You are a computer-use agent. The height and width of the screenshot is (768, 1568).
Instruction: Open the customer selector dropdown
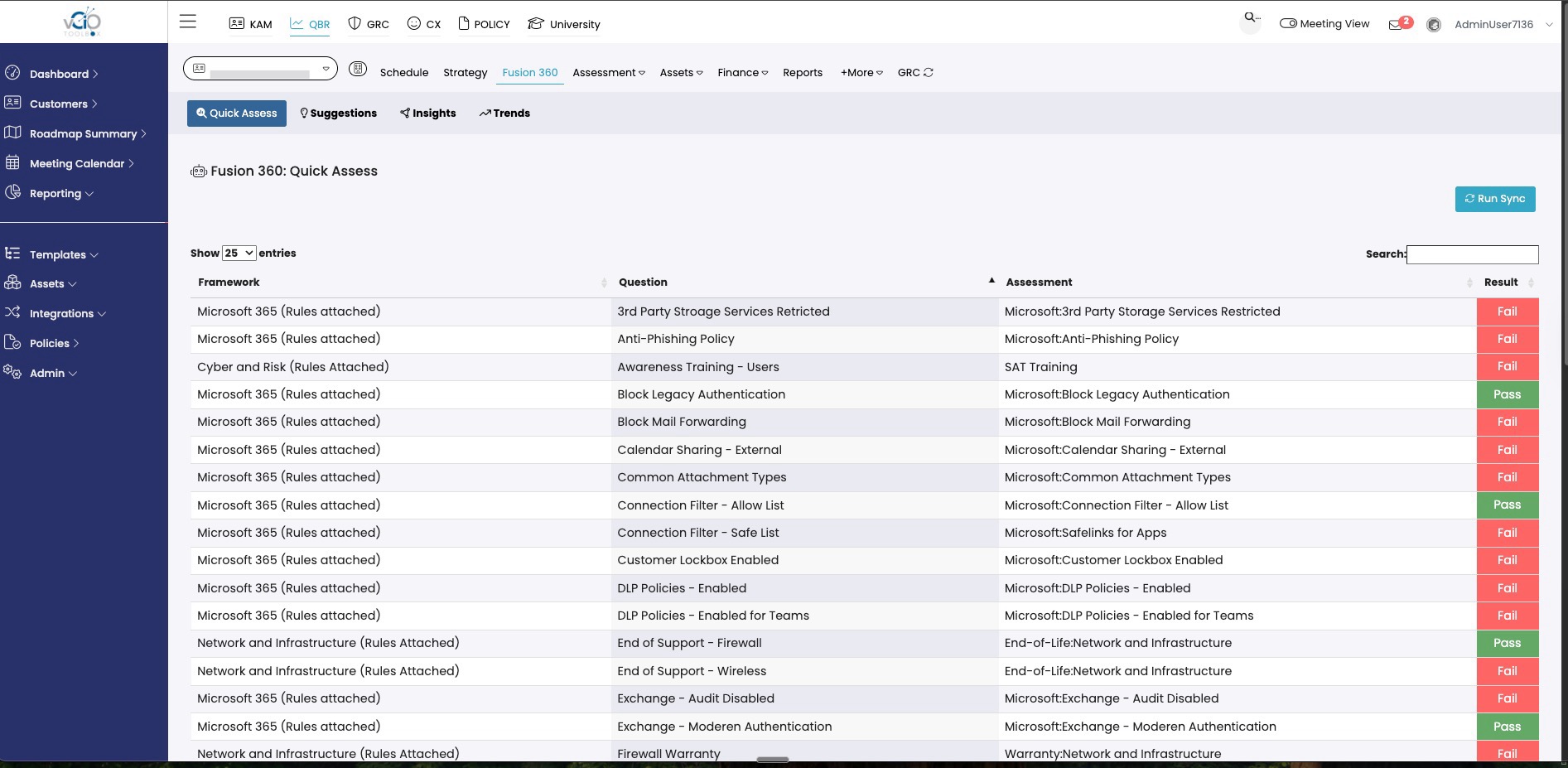[260, 68]
